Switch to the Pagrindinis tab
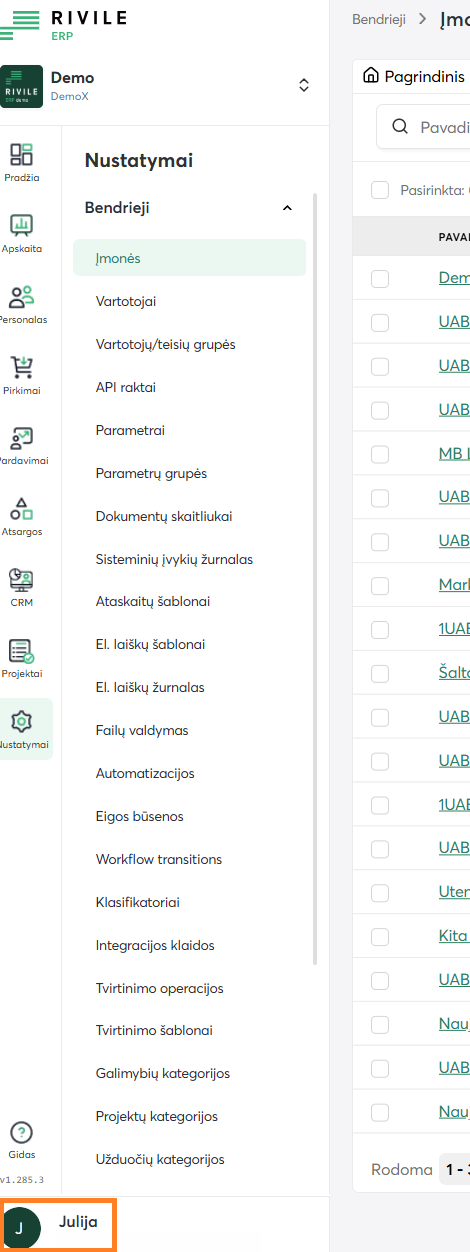 [414, 76]
